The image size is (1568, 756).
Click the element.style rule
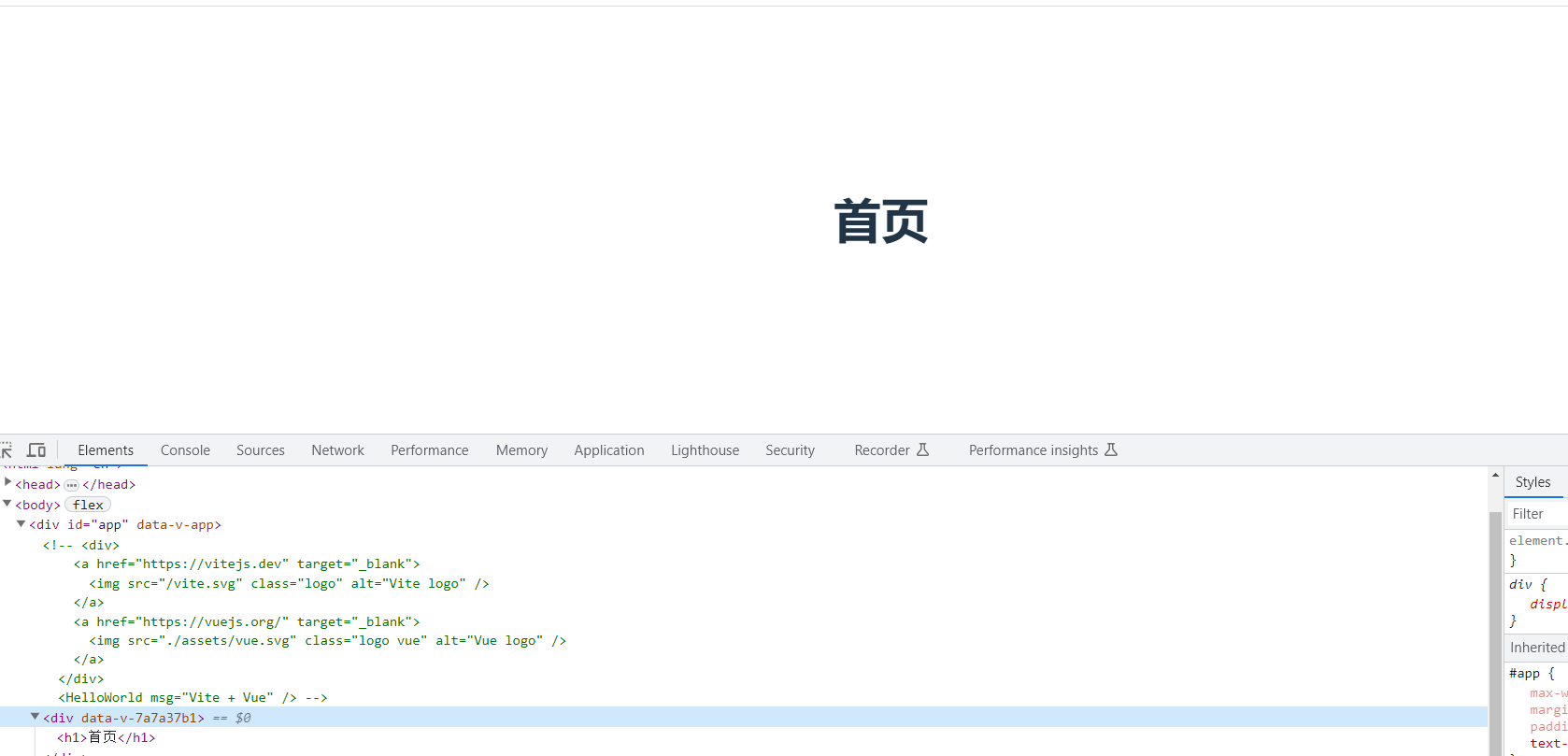pyautogui.click(x=1538, y=540)
